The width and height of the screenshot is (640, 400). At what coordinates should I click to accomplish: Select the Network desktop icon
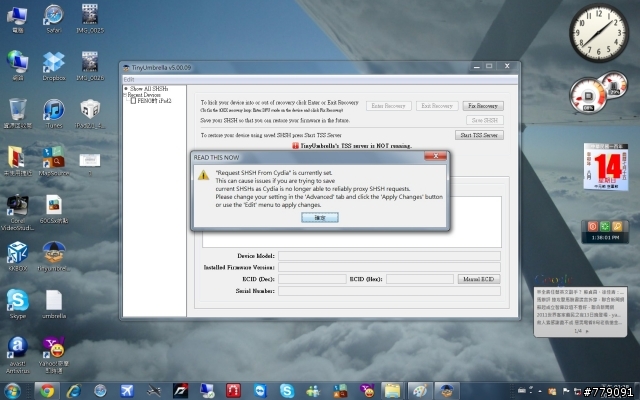[x=18, y=66]
